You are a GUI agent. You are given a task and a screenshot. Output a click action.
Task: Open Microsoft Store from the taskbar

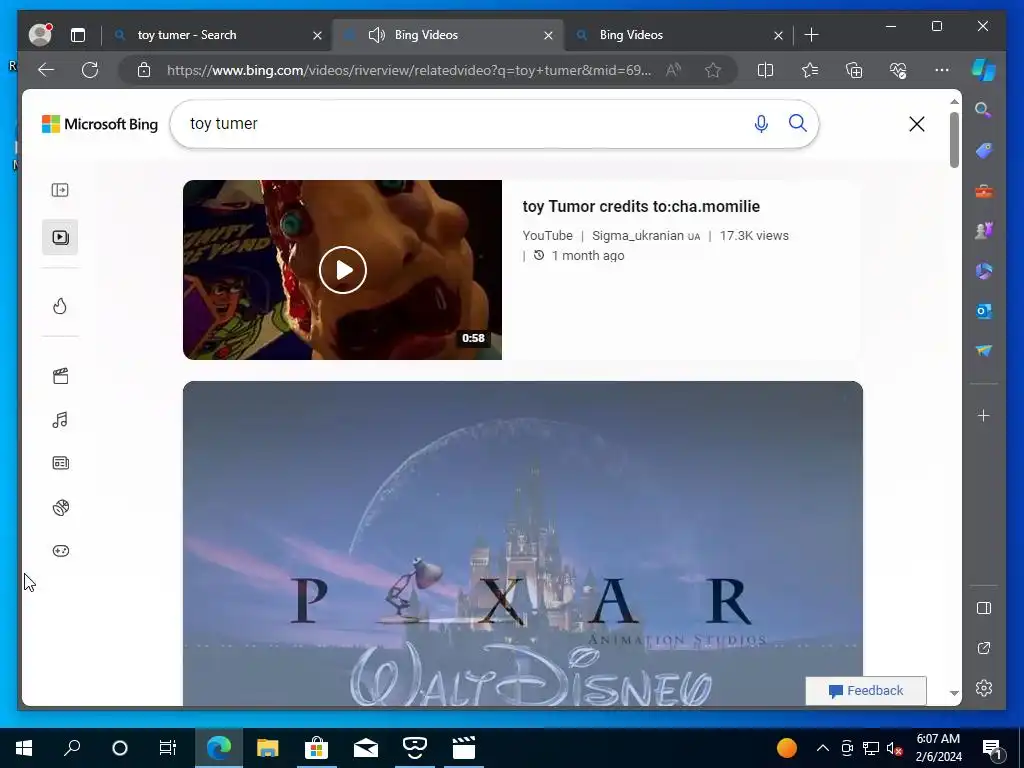tap(316, 748)
